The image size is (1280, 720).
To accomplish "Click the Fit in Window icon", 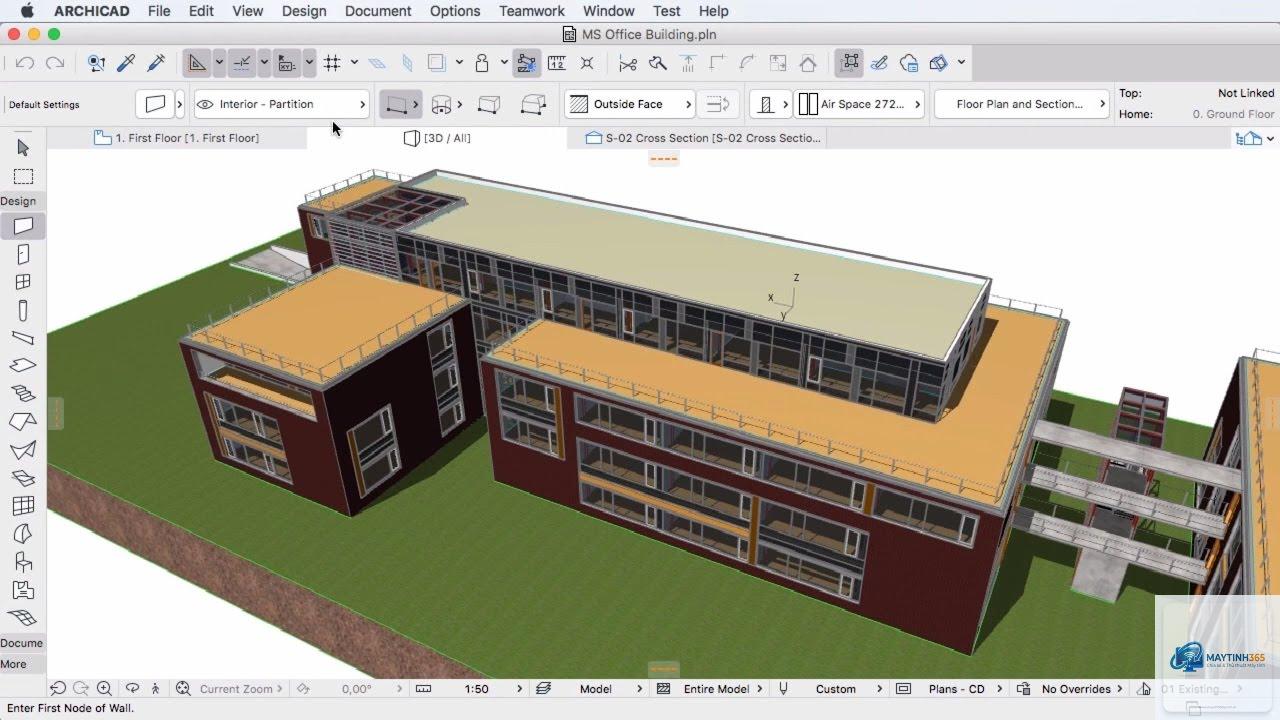I will (183, 689).
